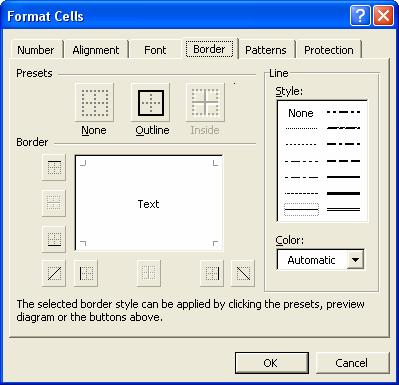Click OK to apply formatting
Screen dimensions: 399x385
click(x=272, y=363)
